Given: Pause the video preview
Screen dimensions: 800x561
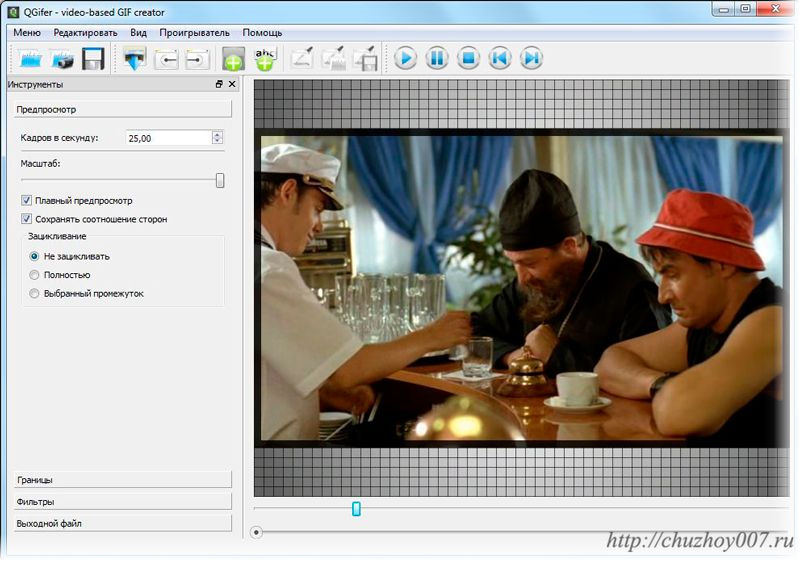Looking at the screenshot, I should (437, 58).
